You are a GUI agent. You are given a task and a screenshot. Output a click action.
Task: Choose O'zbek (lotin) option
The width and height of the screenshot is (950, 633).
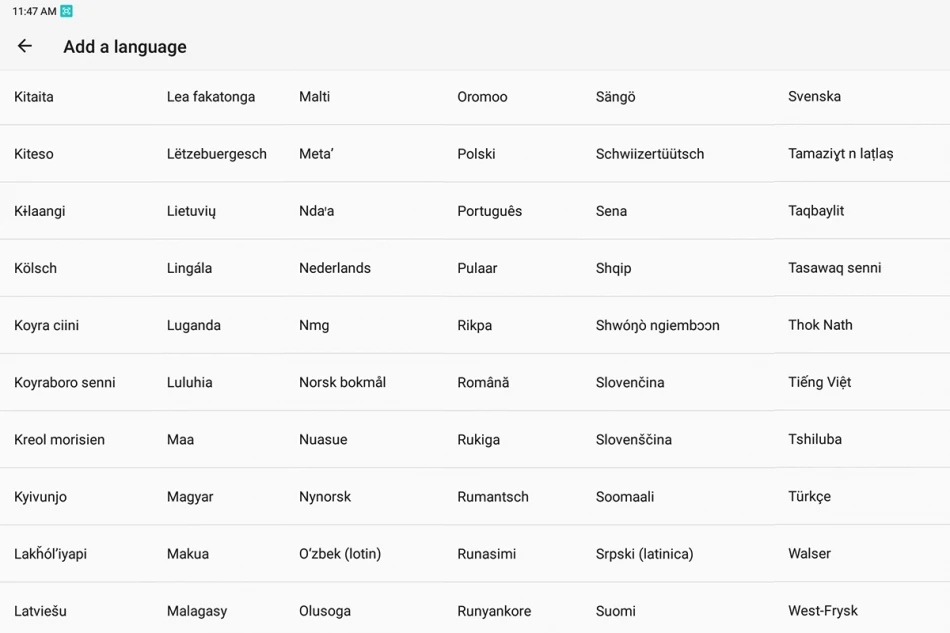[x=339, y=553]
